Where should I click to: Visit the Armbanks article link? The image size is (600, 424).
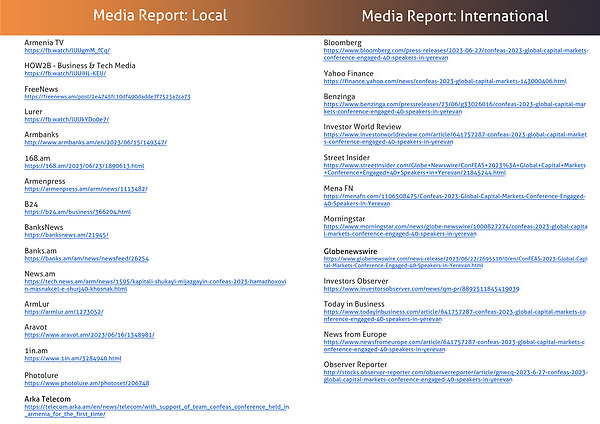pyautogui.click(x=96, y=142)
